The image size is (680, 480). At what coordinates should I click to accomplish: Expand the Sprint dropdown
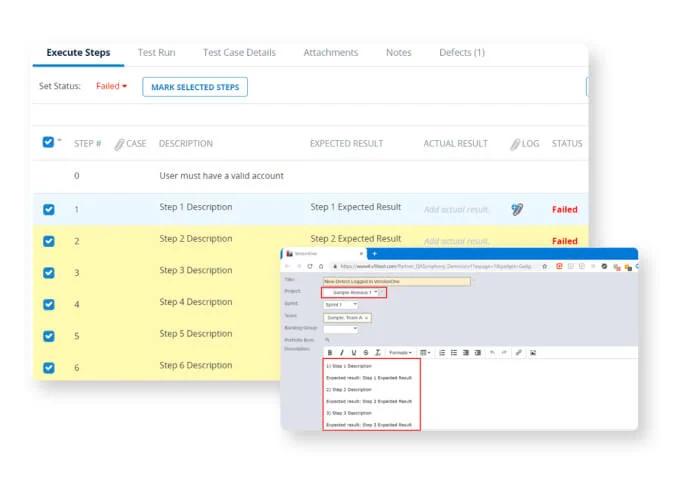click(x=340, y=304)
